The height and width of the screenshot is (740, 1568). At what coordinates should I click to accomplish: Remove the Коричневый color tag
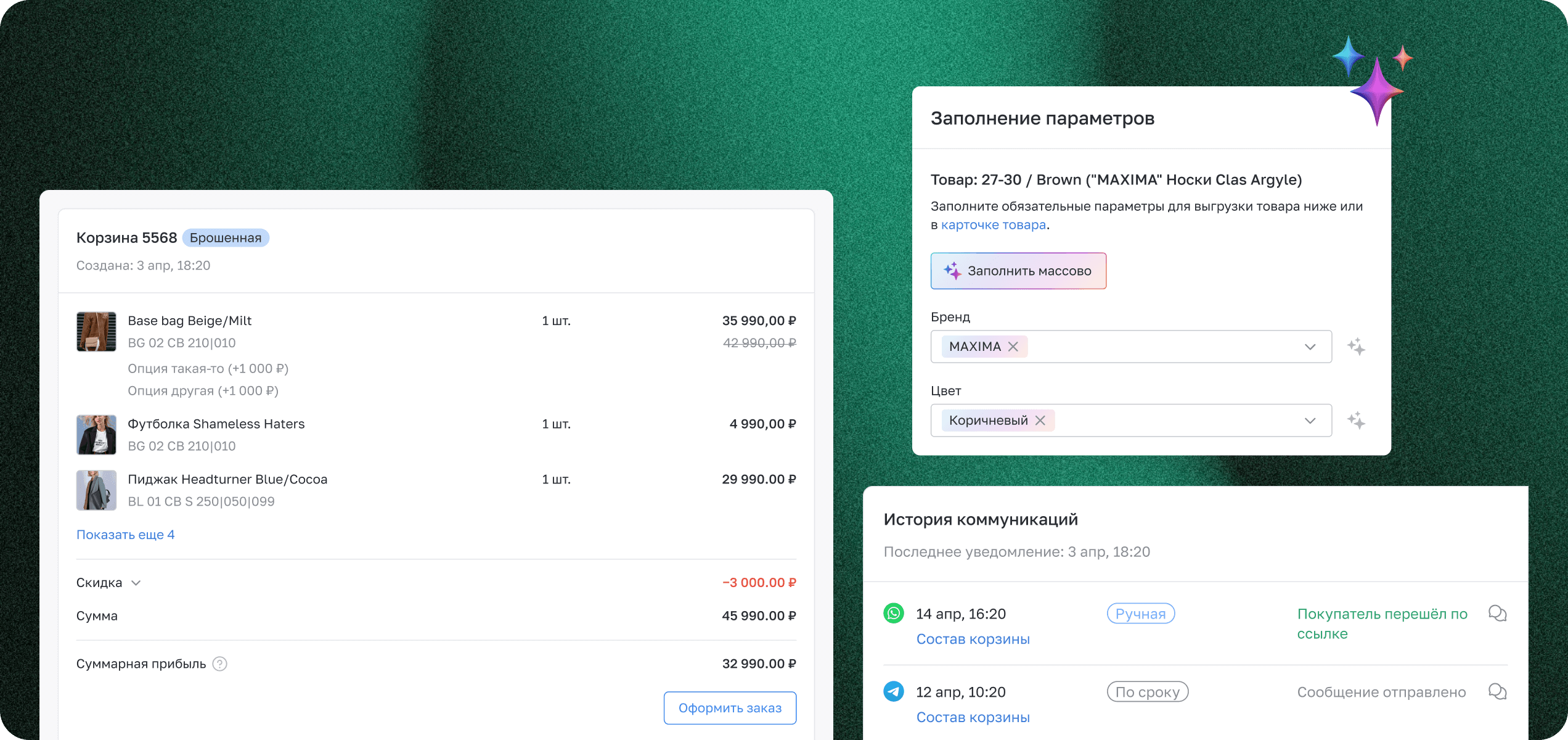point(1040,421)
